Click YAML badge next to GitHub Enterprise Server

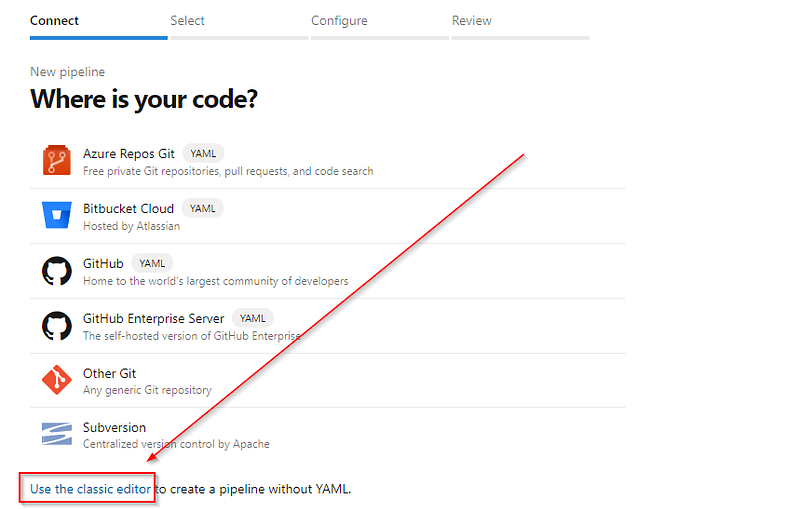point(253,318)
